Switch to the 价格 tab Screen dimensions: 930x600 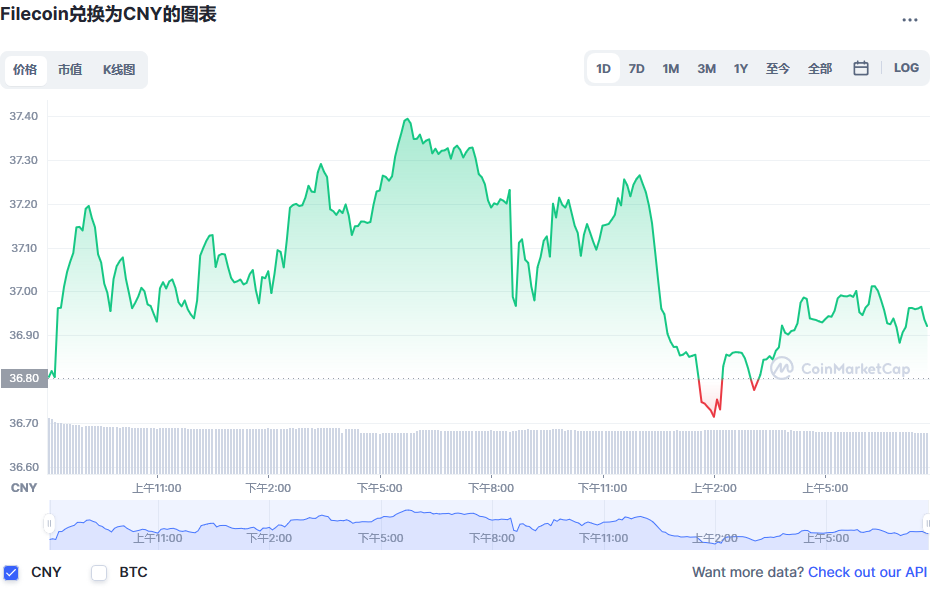point(26,70)
